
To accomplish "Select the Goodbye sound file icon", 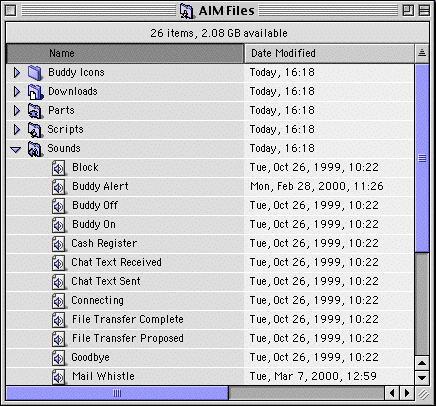I will coord(59,358).
